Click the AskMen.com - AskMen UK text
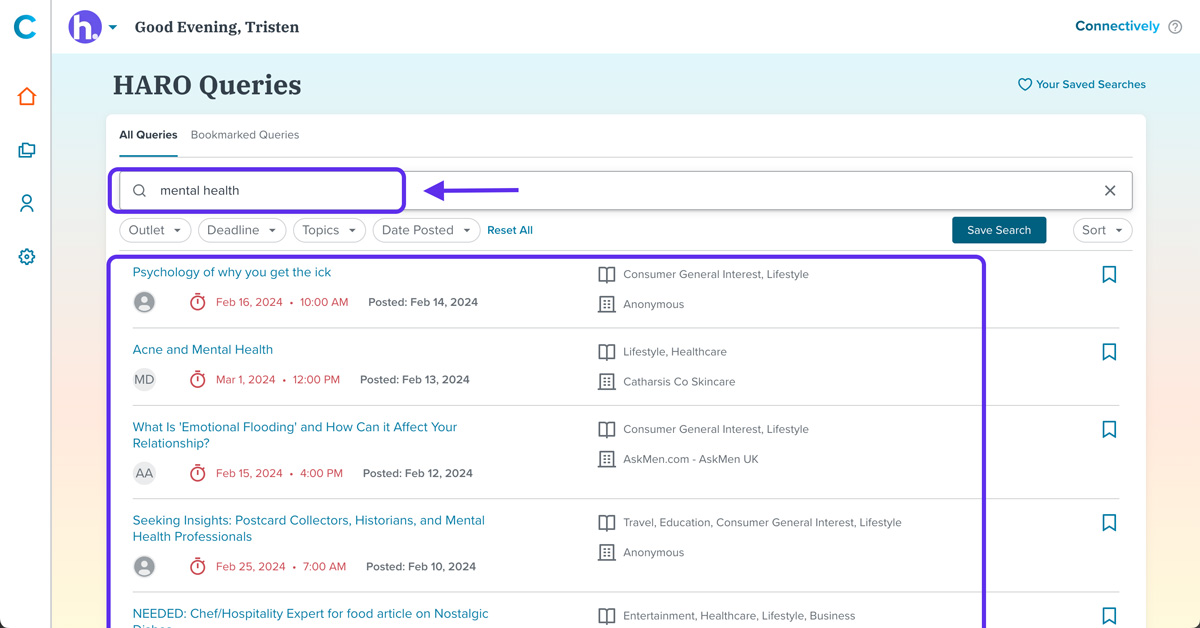1200x628 pixels. [691, 459]
